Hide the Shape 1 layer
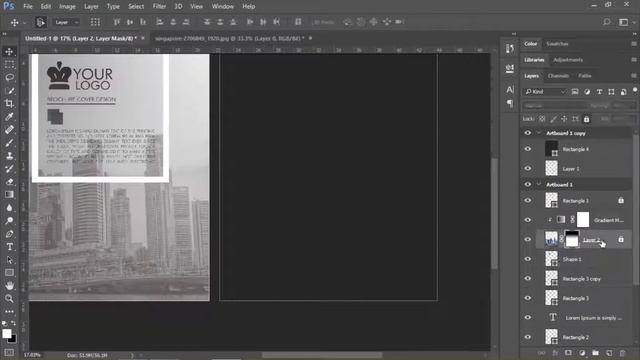The width and height of the screenshot is (640, 360). click(528, 259)
